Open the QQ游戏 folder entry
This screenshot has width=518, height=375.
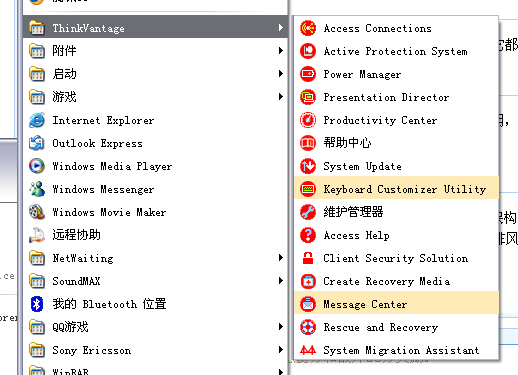(155, 327)
